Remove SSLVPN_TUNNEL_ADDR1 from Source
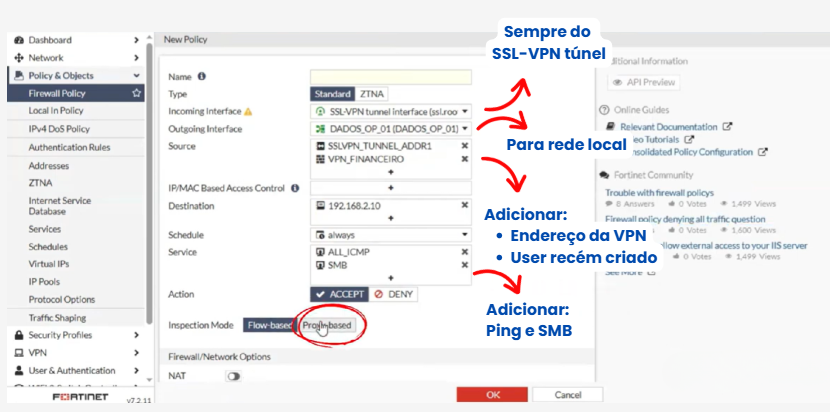 (464, 146)
